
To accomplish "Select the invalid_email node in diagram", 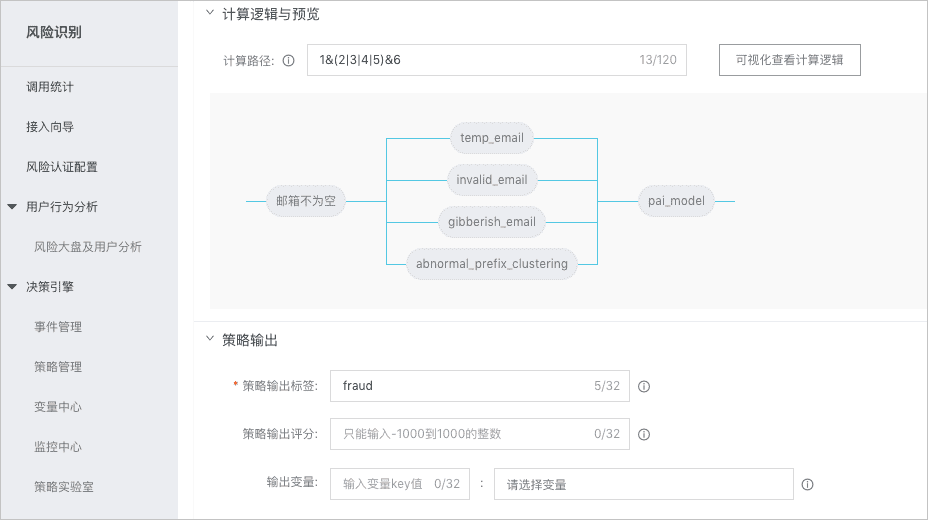I will [x=492, y=180].
